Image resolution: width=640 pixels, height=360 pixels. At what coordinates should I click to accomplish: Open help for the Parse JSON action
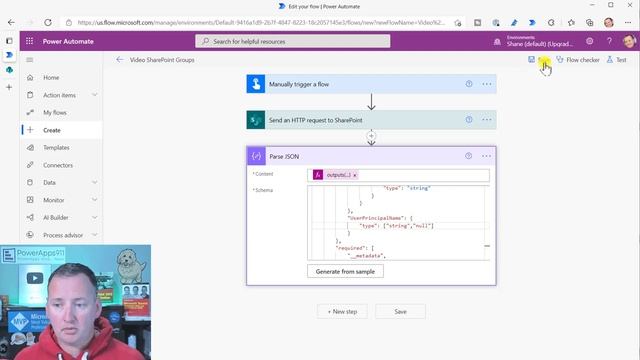coord(468,156)
